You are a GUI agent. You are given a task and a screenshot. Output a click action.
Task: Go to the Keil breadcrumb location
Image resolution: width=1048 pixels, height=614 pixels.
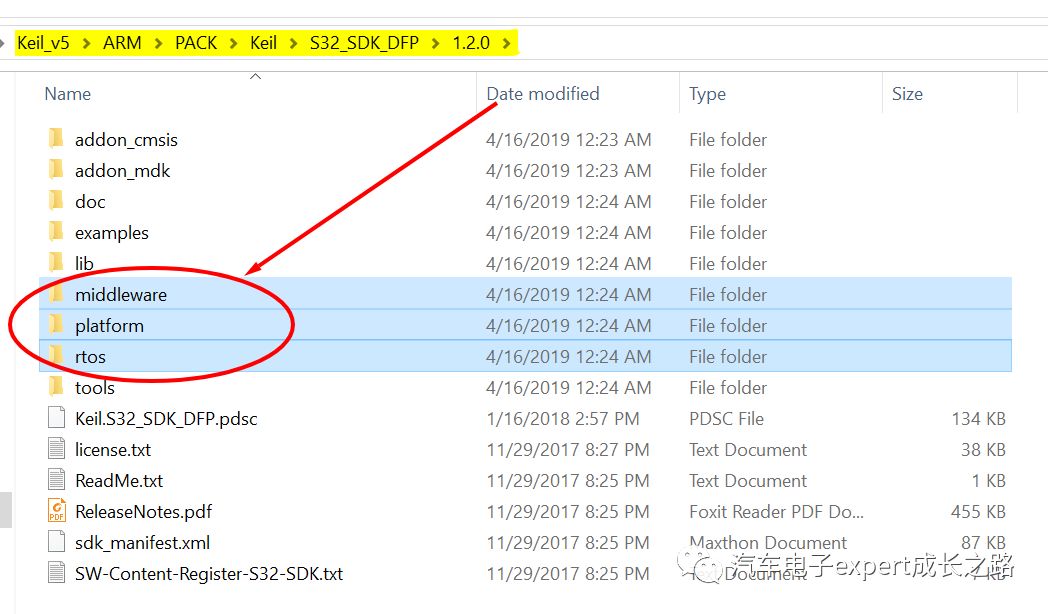pos(263,42)
